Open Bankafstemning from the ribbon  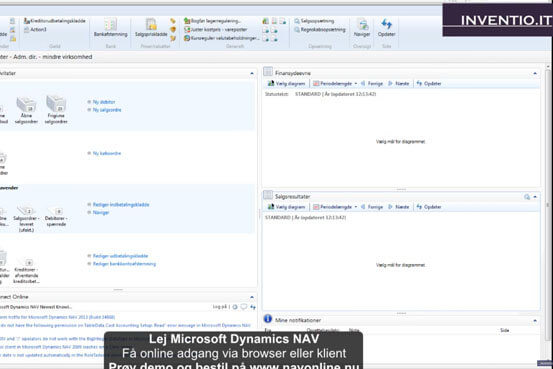[110, 28]
